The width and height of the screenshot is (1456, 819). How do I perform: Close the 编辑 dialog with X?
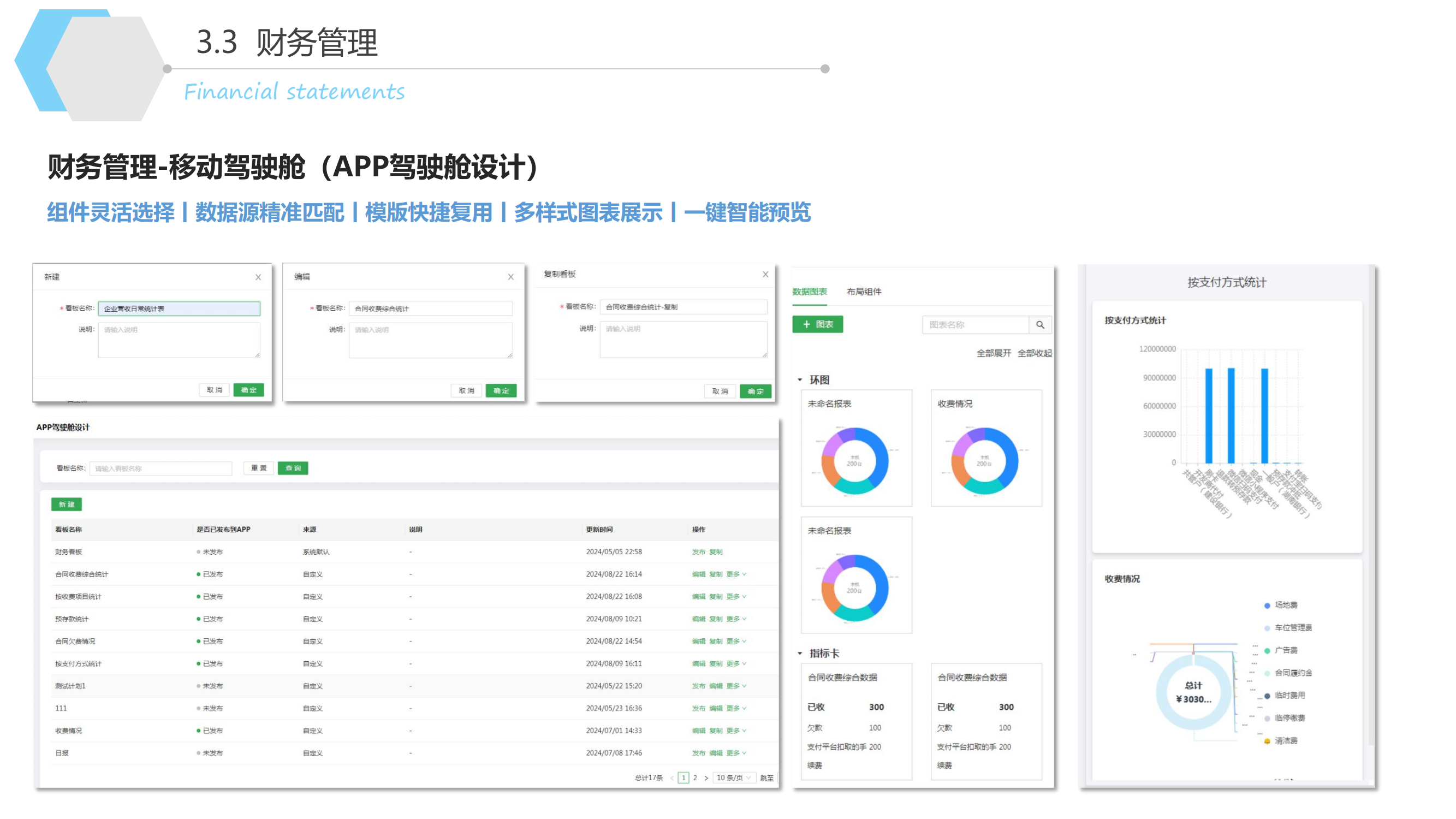point(510,277)
